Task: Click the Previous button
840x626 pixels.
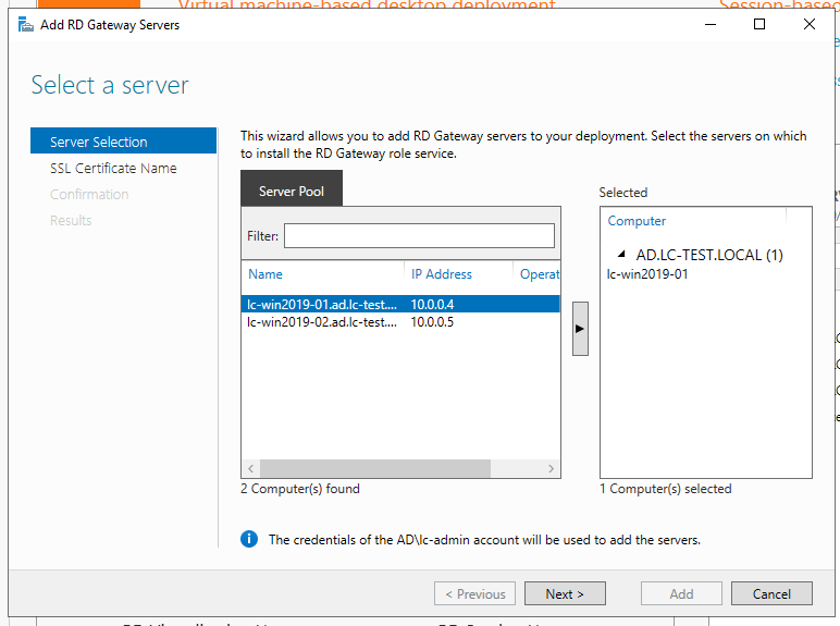Action: pyautogui.click(x=475, y=593)
